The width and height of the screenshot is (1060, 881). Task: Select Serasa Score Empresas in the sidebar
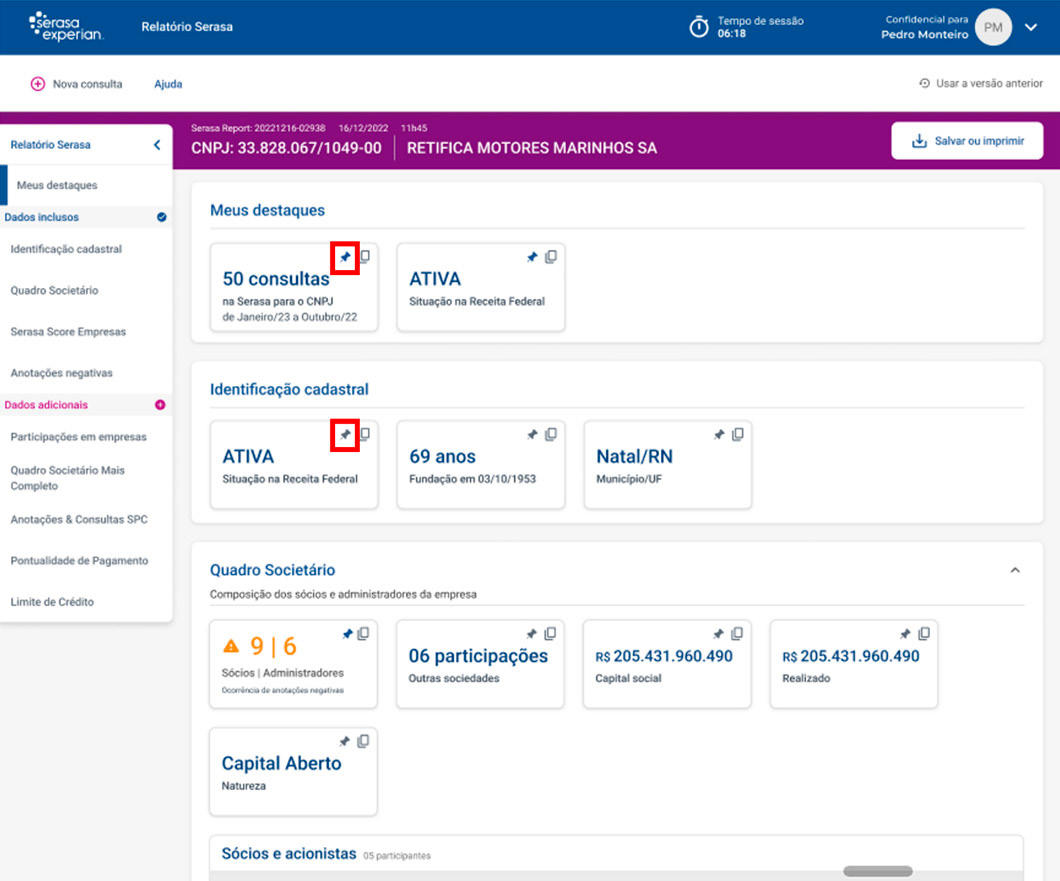(68, 331)
